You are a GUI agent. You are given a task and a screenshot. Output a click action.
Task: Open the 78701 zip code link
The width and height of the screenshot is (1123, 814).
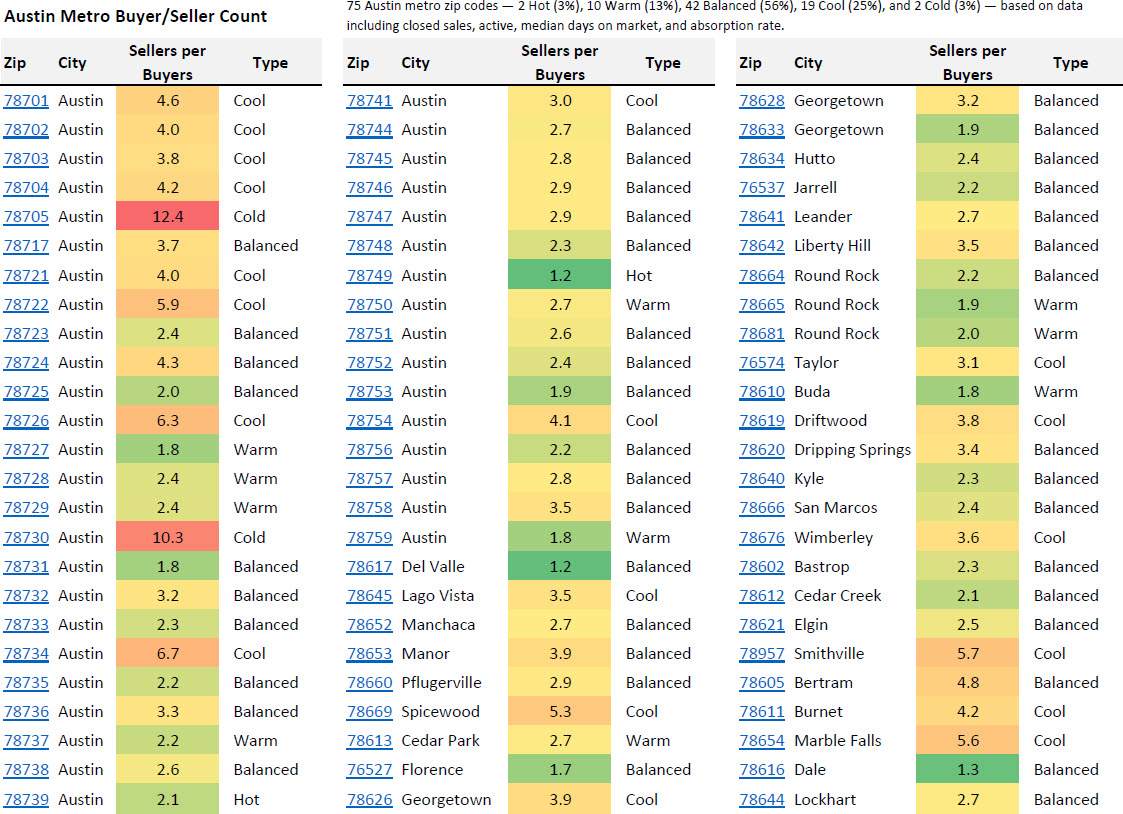point(26,100)
